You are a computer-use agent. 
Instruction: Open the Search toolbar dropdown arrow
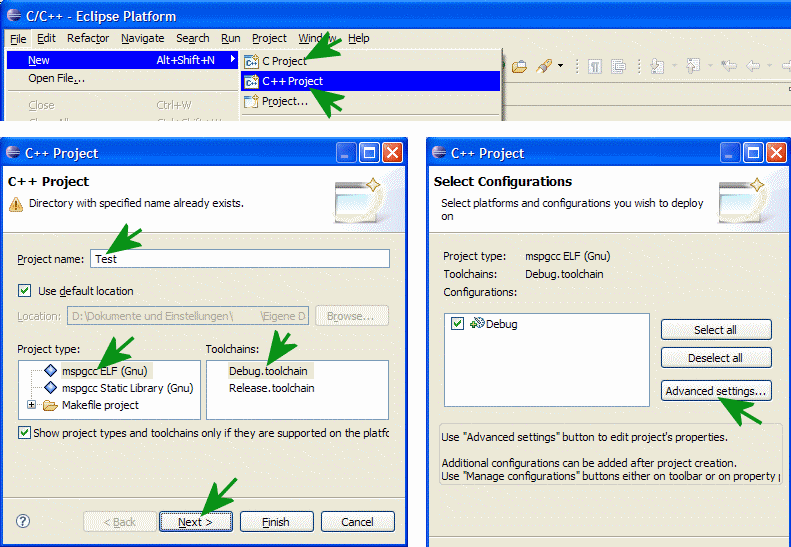pyautogui.click(x=560, y=66)
